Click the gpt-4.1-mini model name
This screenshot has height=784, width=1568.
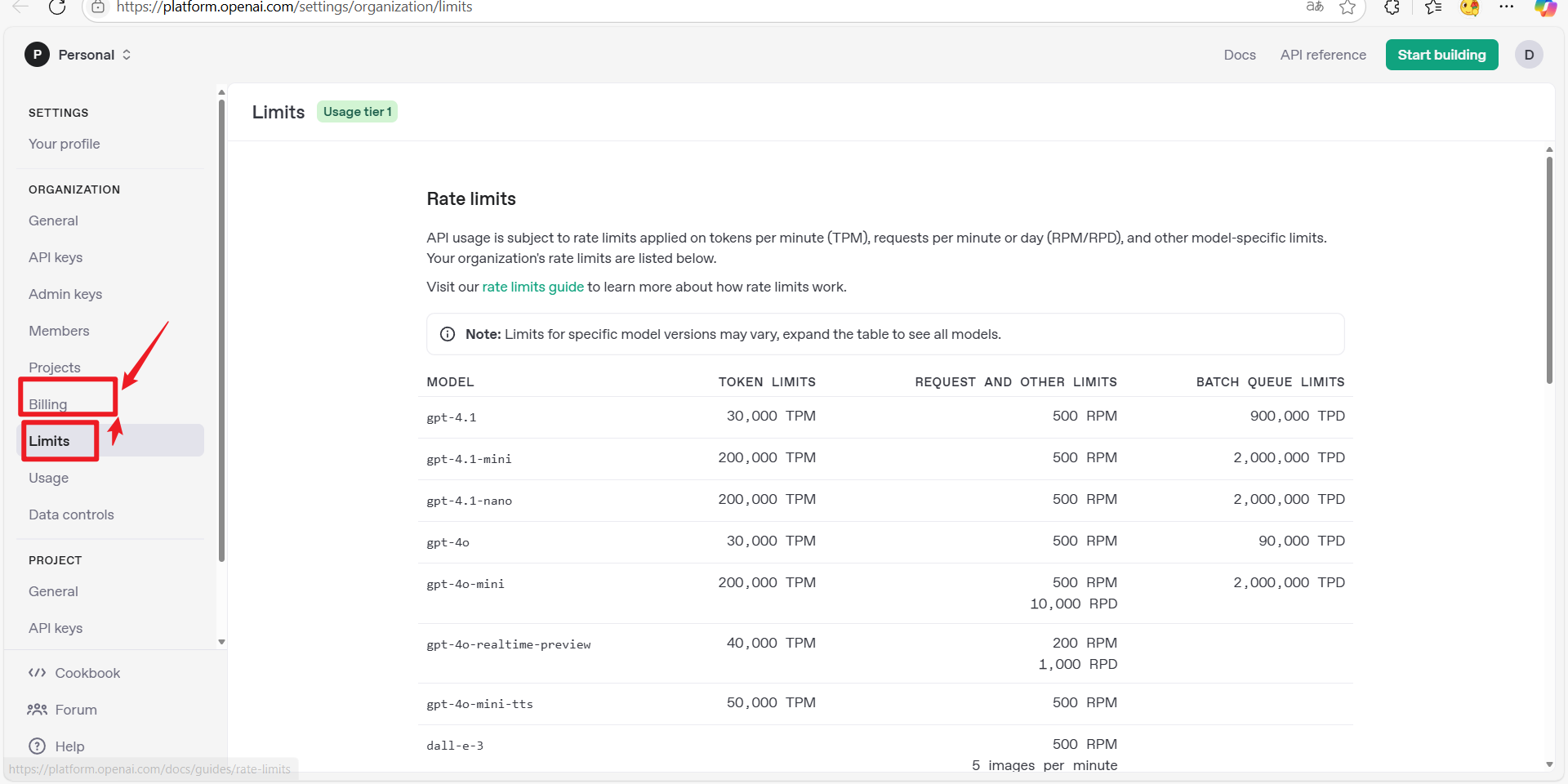tap(469, 459)
